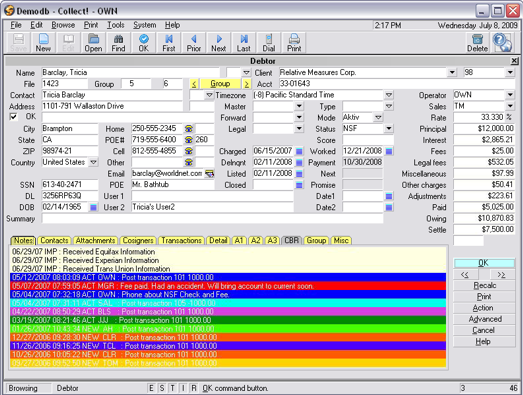The width and height of the screenshot is (523, 395).
Task: Dial the Home phone number icon
Action: coord(189,129)
